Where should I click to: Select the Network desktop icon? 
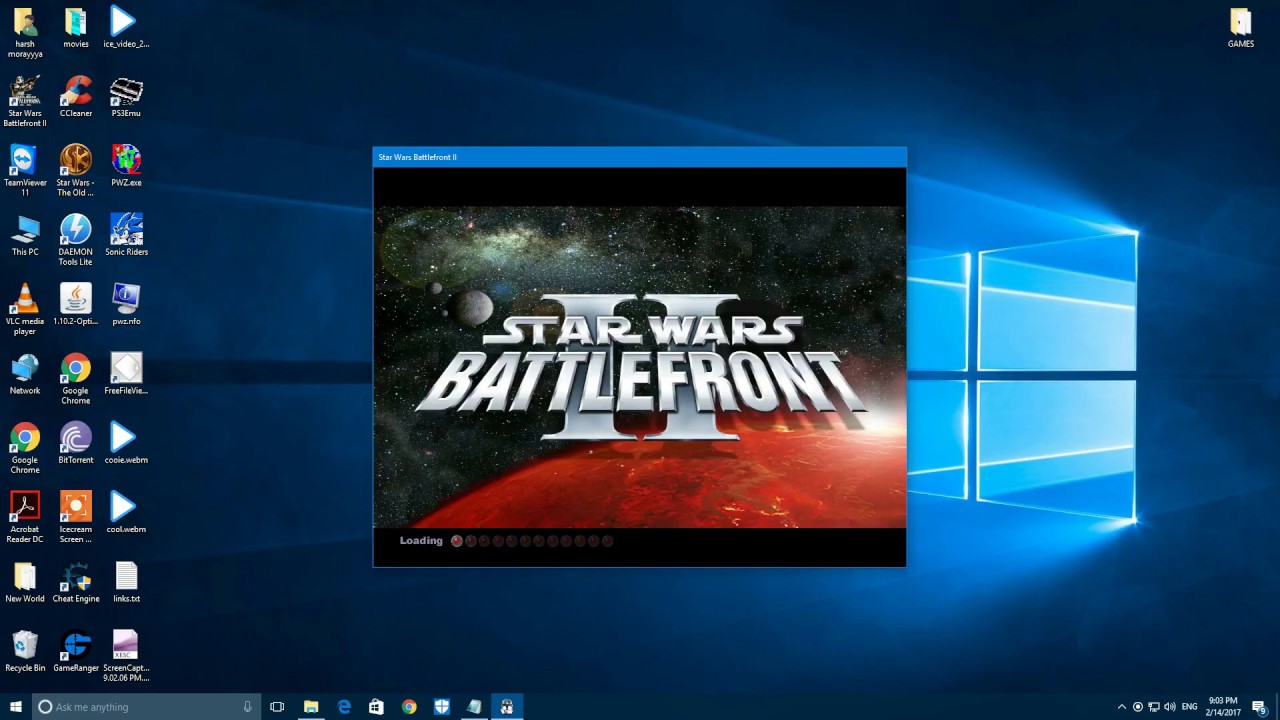pyautogui.click(x=25, y=374)
